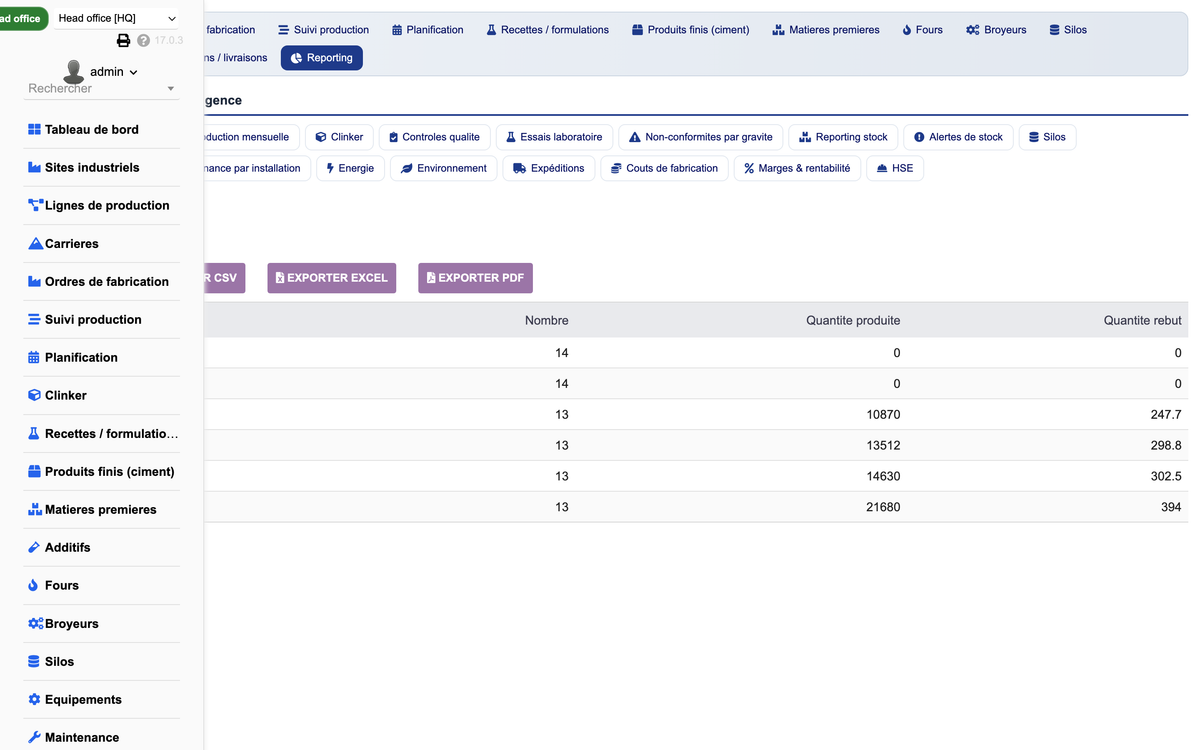Screen dimensions: 1200x750
Task: Open the Environnement report
Action: tap(443, 168)
